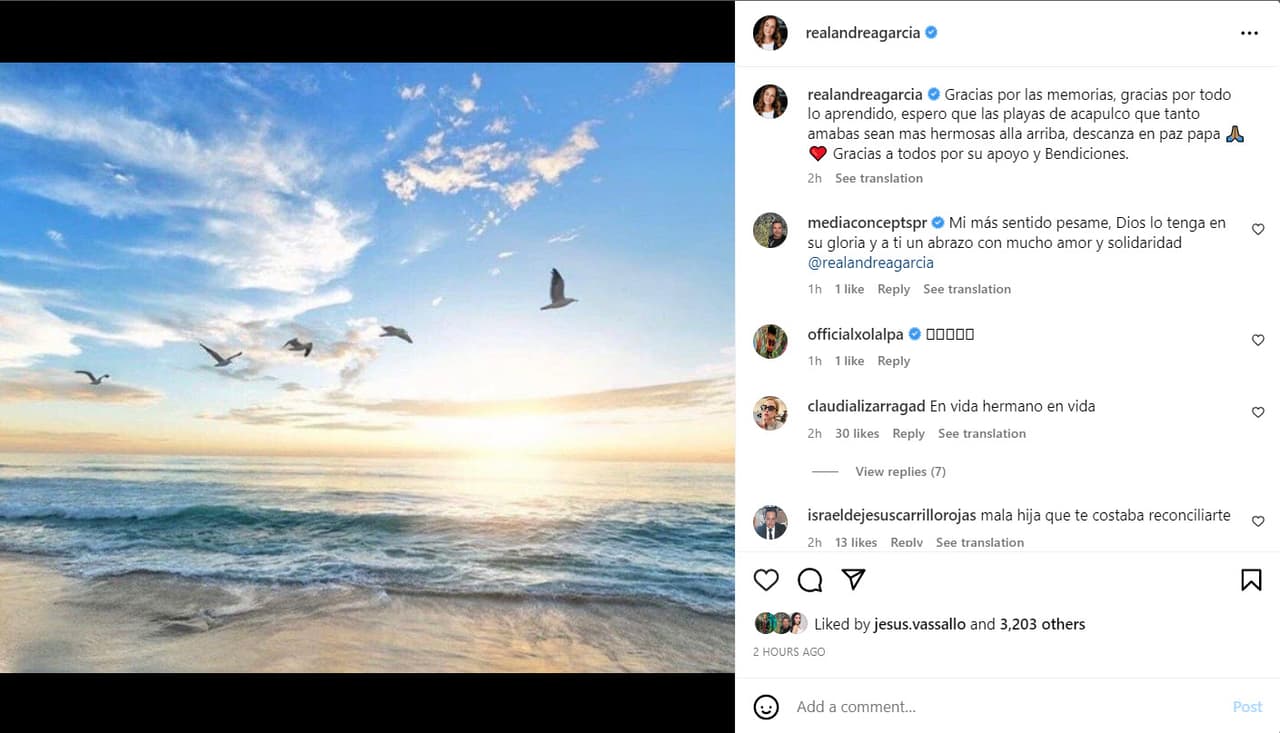The image size is (1280, 733).
Task: Click realandreagarcia's circular profile picture
Action: 770,32
